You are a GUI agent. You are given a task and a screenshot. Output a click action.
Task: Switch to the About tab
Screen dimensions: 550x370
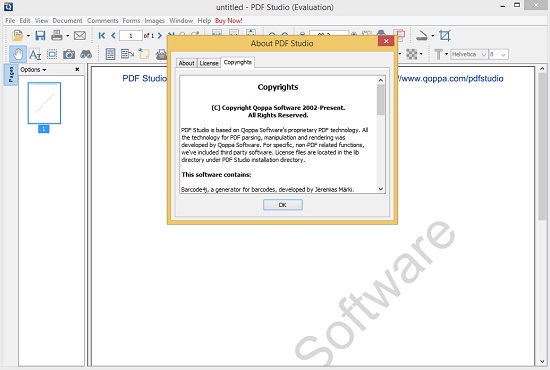(x=186, y=63)
